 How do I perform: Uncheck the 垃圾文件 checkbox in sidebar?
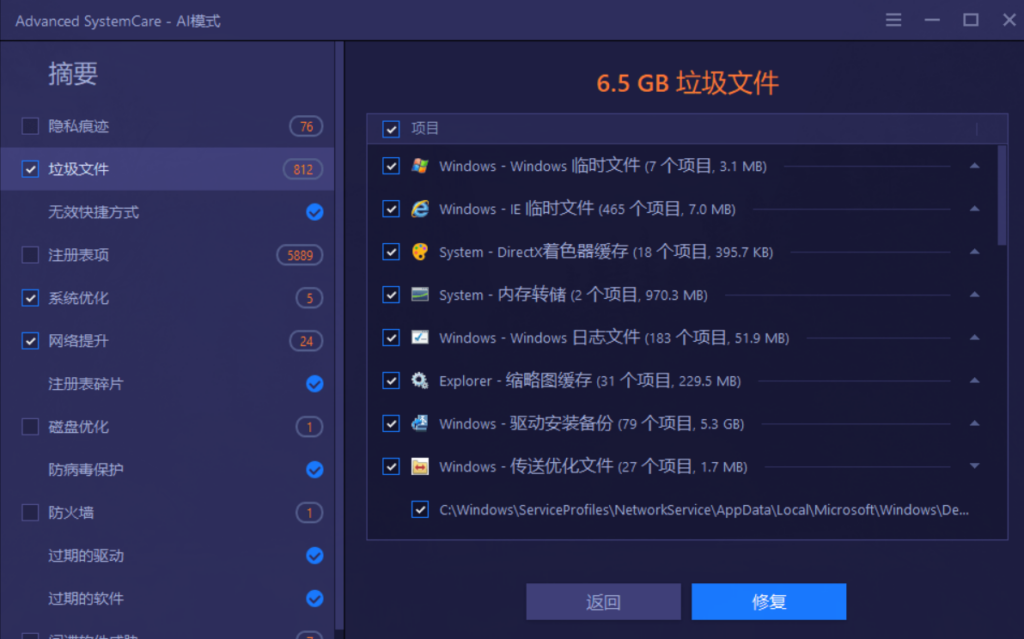click(x=30, y=169)
